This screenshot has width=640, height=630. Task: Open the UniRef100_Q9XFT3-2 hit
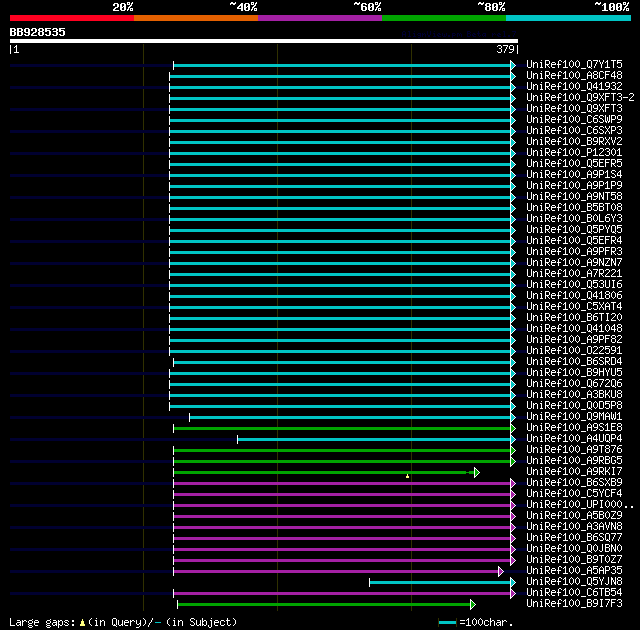click(580, 98)
